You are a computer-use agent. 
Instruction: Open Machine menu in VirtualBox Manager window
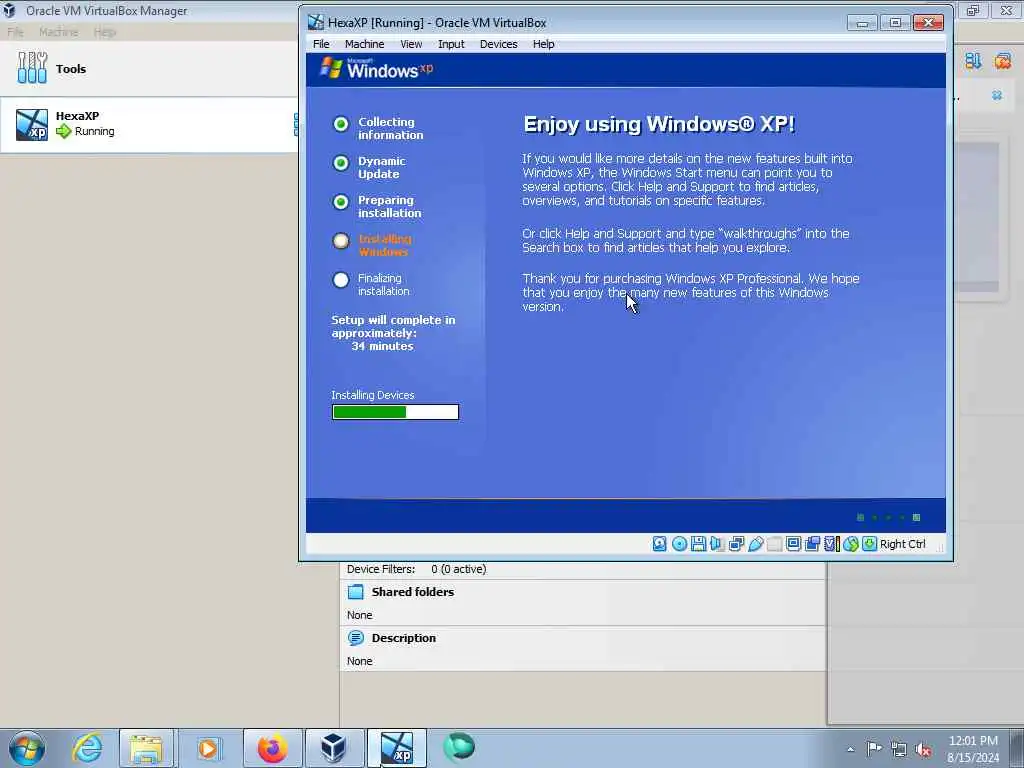[x=58, y=32]
